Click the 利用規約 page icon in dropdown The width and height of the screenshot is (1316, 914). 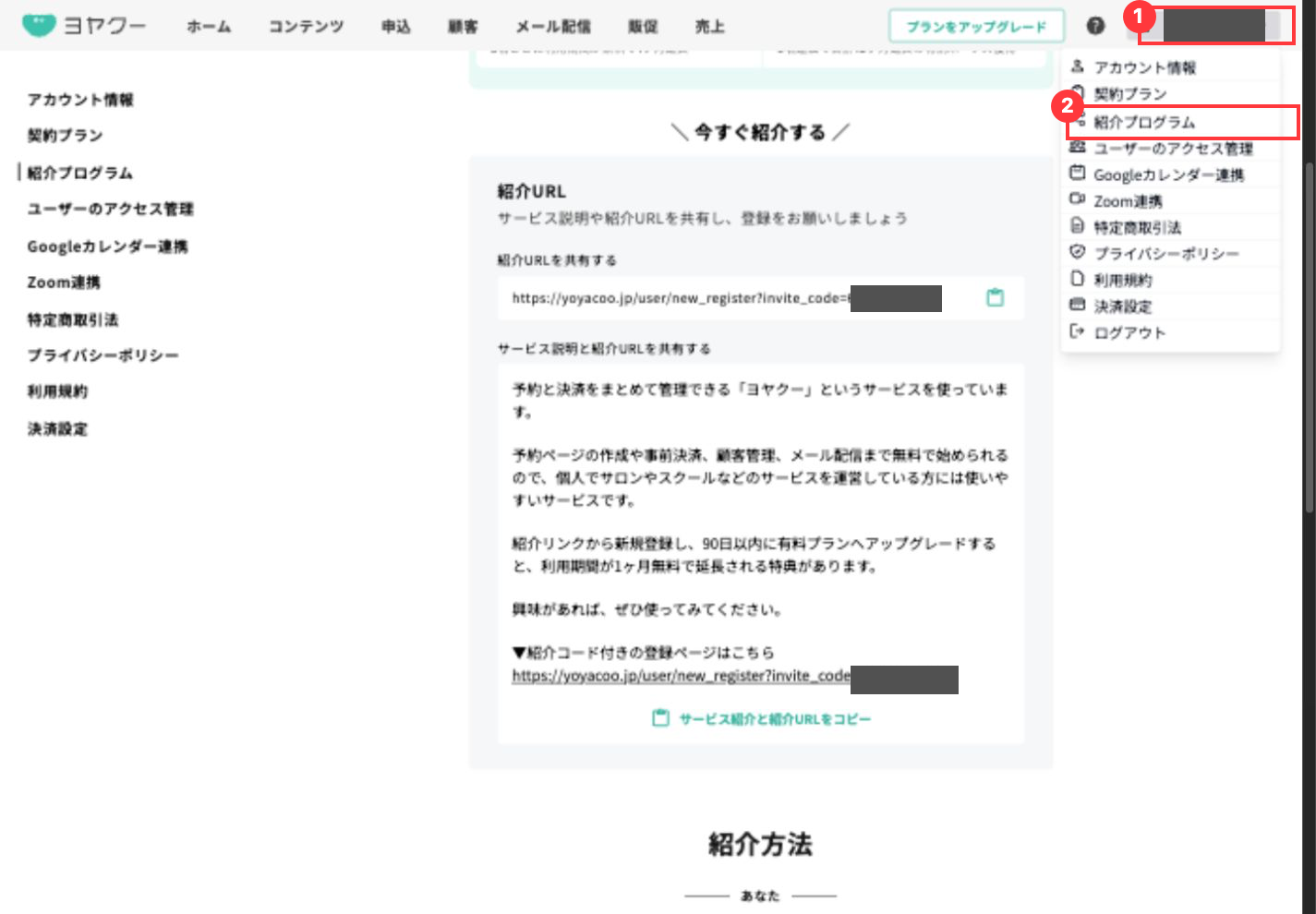point(1077,279)
